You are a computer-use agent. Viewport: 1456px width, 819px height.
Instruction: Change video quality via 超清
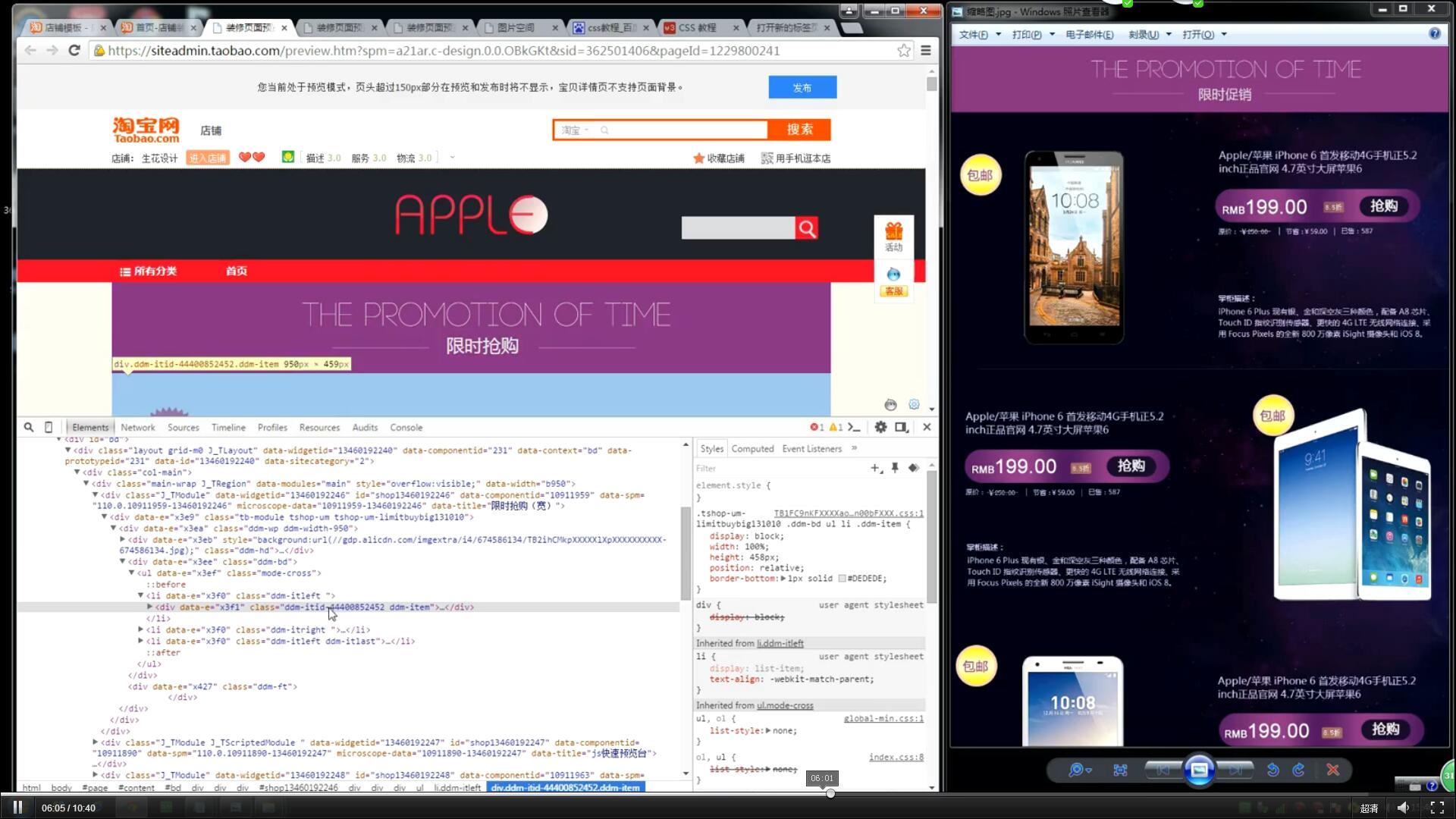(1369, 808)
